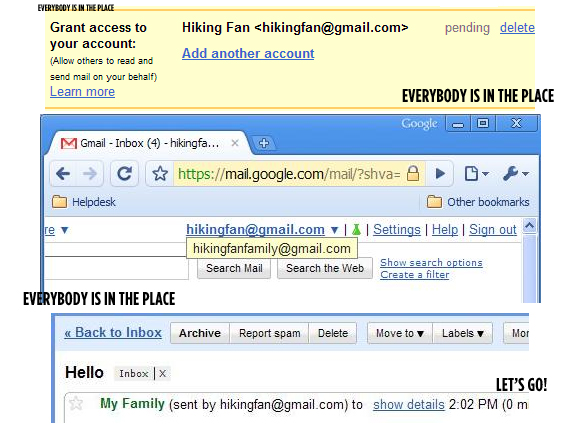Screen dimensions: 580x428
Task: Click the browser back arrow icon
Action: coord(63,173)
